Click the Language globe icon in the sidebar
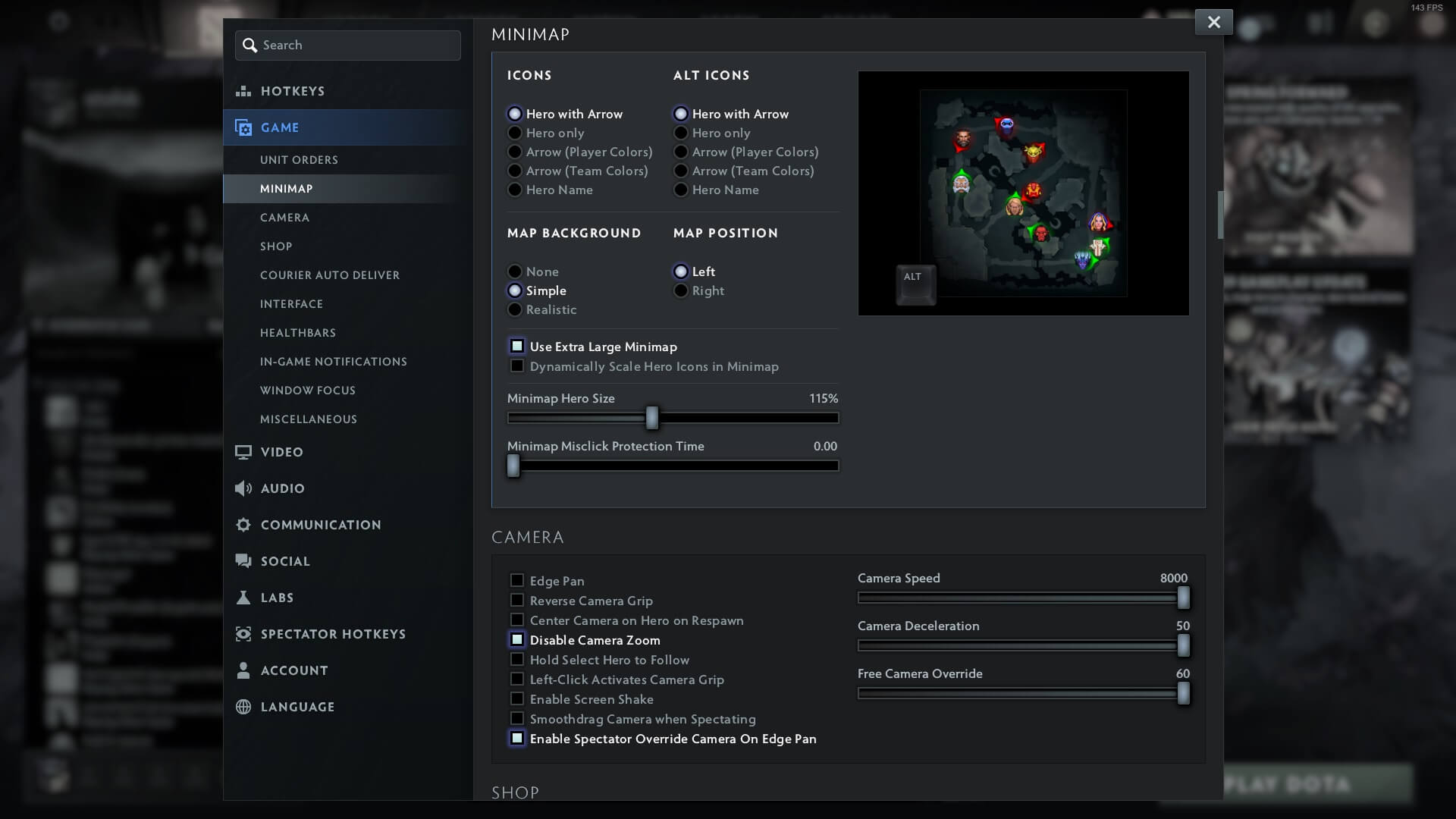 243,707
